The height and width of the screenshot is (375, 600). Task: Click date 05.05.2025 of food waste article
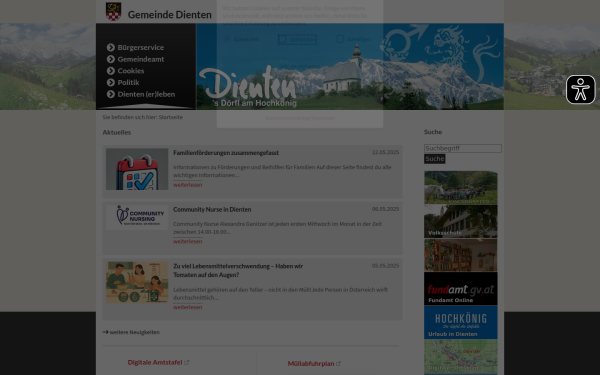[385, 266]
